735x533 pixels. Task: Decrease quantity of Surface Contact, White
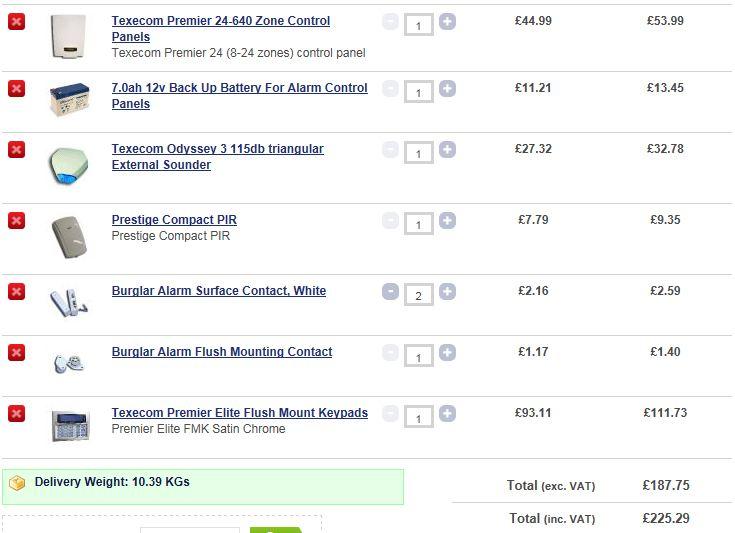(390, 292)
